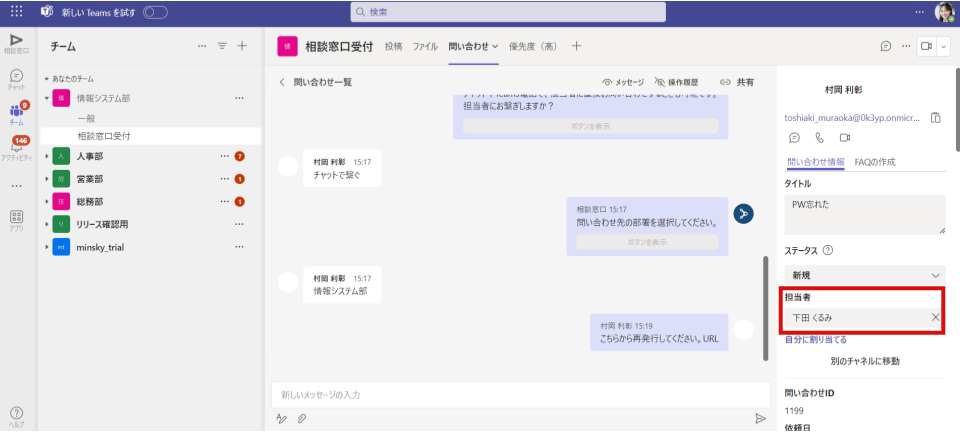Open the チャット icon in the sidebar

17,80
